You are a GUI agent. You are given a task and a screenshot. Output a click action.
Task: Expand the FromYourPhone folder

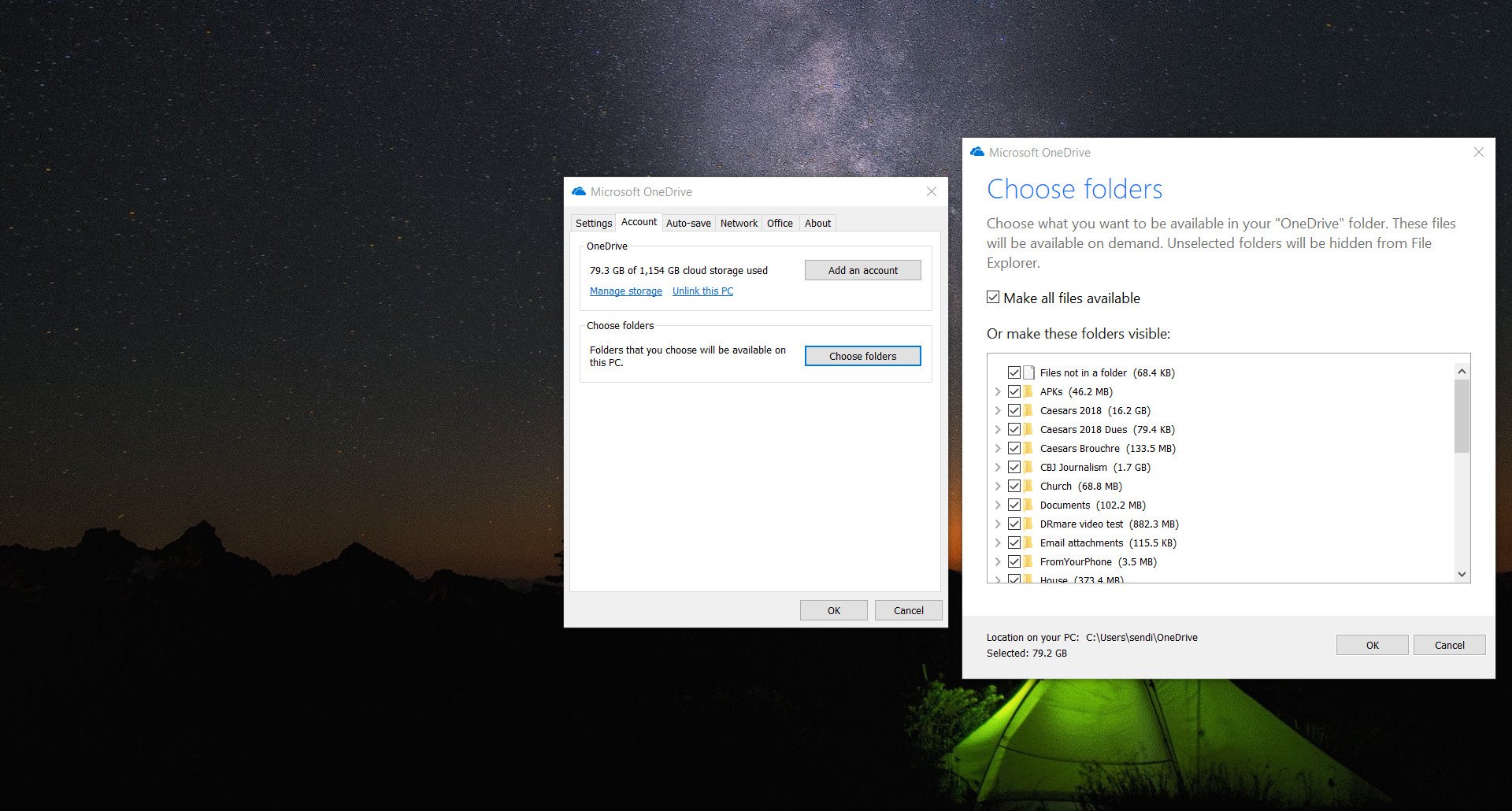click(998, 561)
